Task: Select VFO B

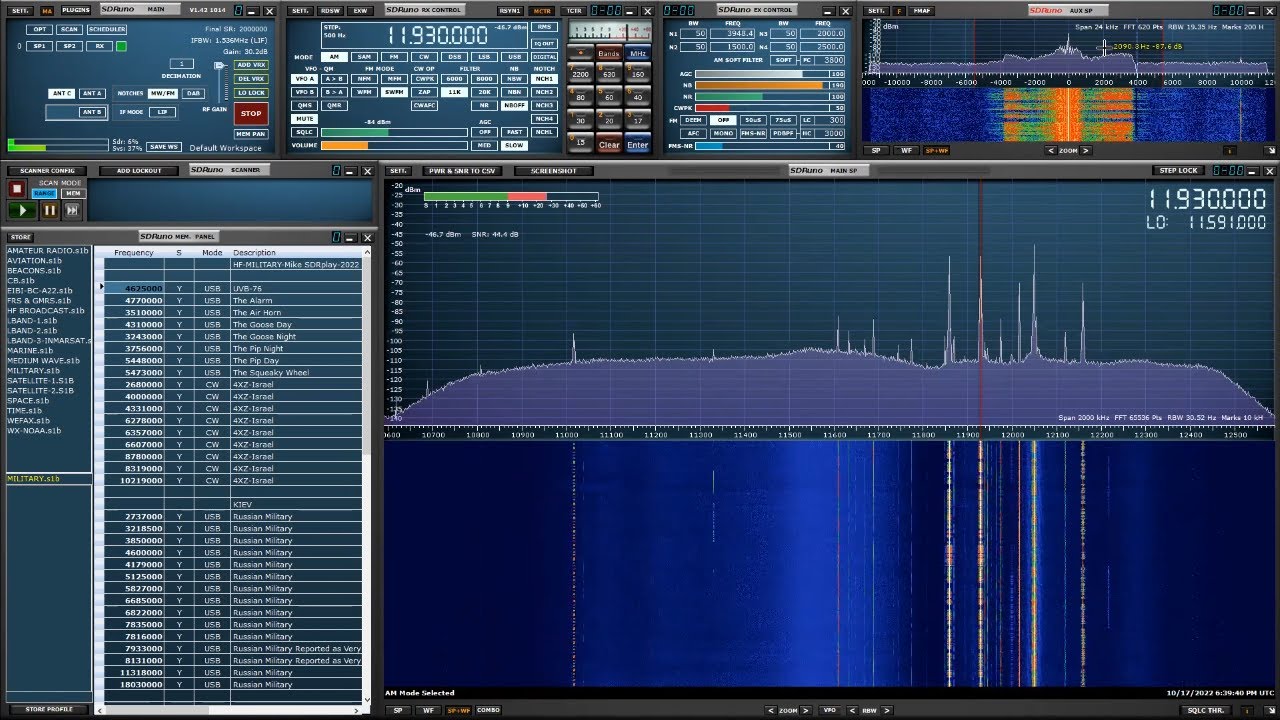Action: (x=304, y=92)
